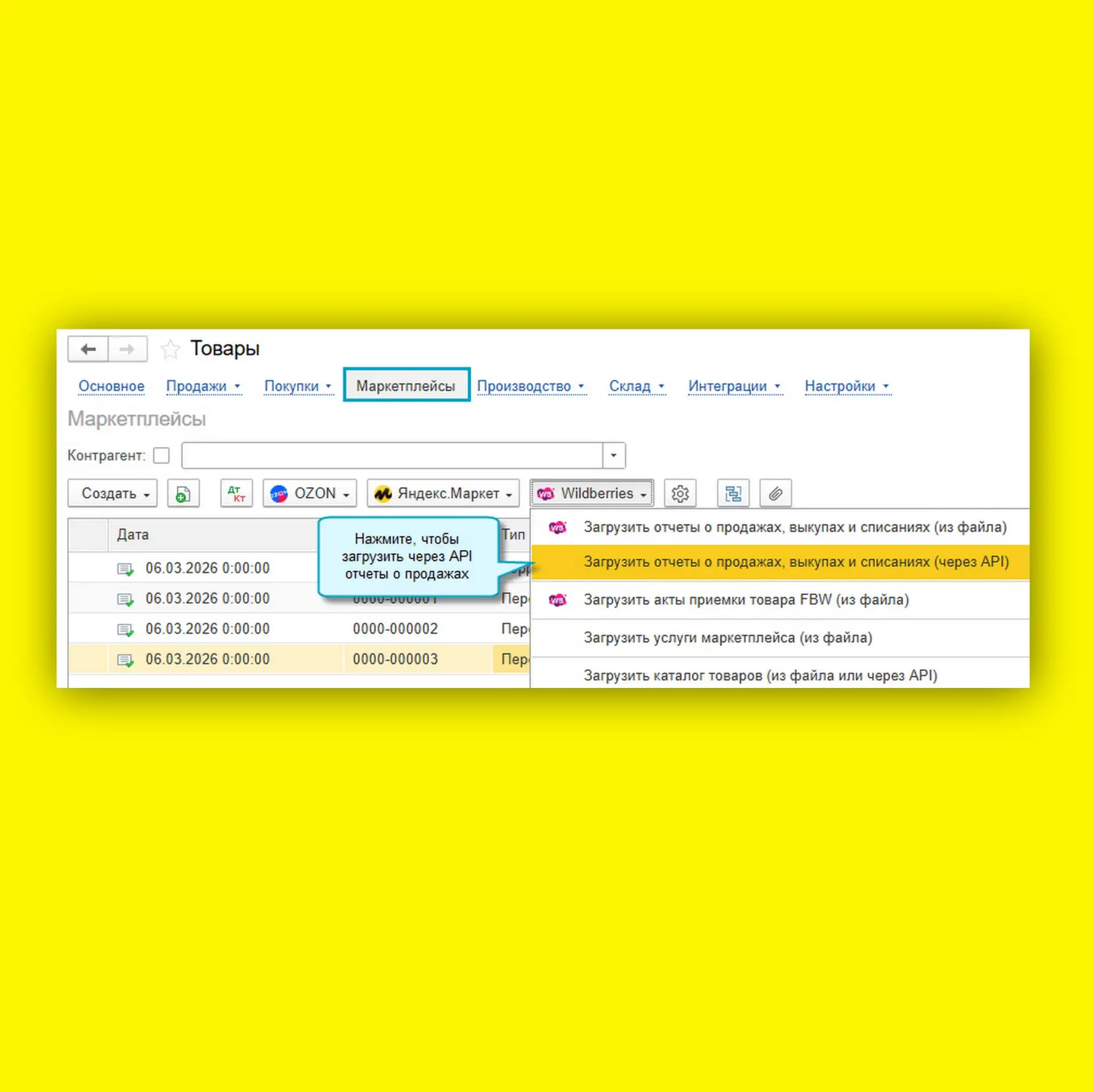Sort by the Дата column header
The image size is (1093, 1092).
pos(133,535)
